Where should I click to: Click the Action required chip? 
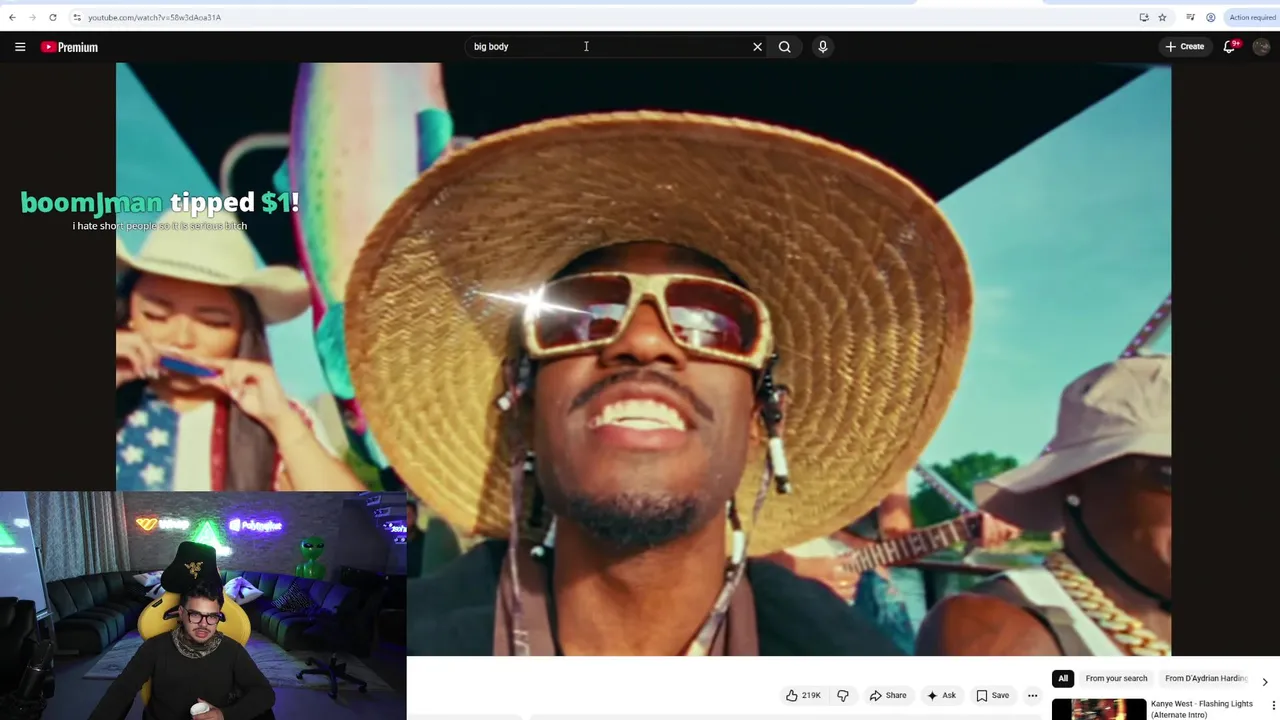pos(1252,17)
